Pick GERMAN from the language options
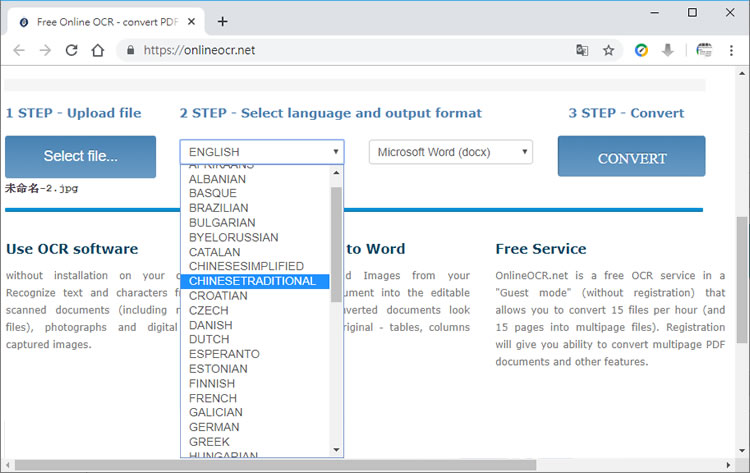 pyautogui.click(x=215, y=427)
